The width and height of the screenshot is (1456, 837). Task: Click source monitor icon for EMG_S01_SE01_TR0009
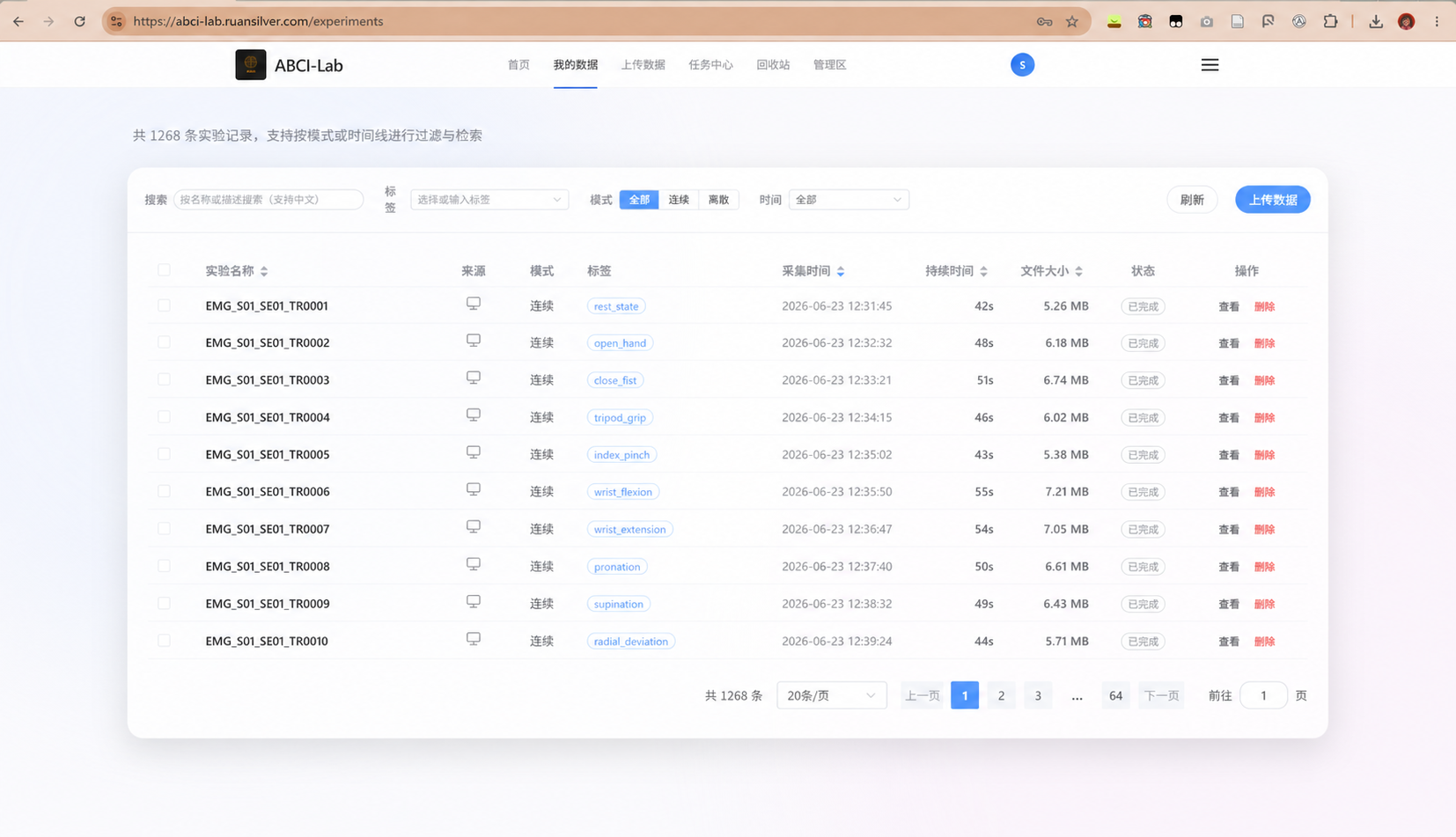(x=474, y=601)
